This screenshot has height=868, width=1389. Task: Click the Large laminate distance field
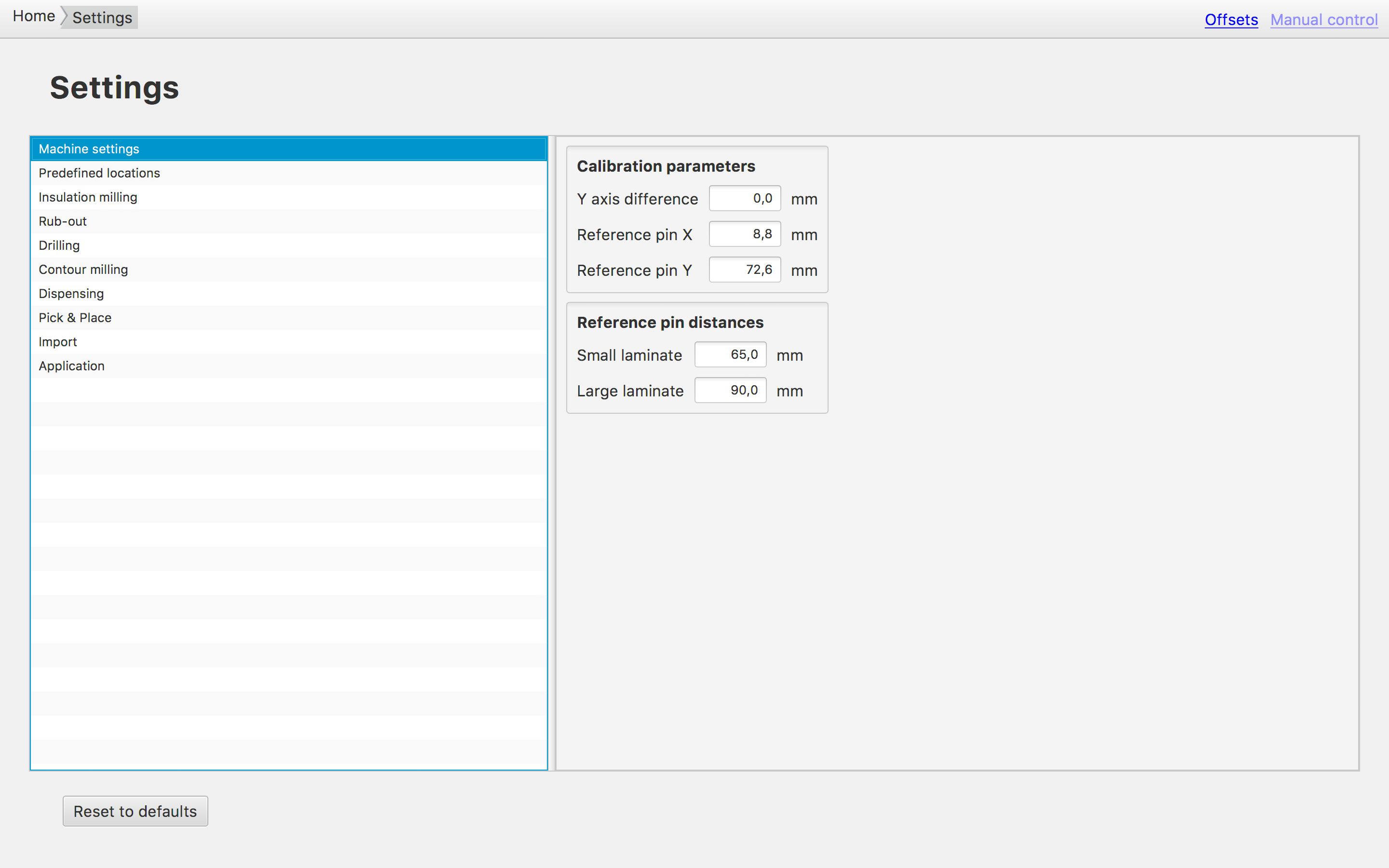[730, 391]
